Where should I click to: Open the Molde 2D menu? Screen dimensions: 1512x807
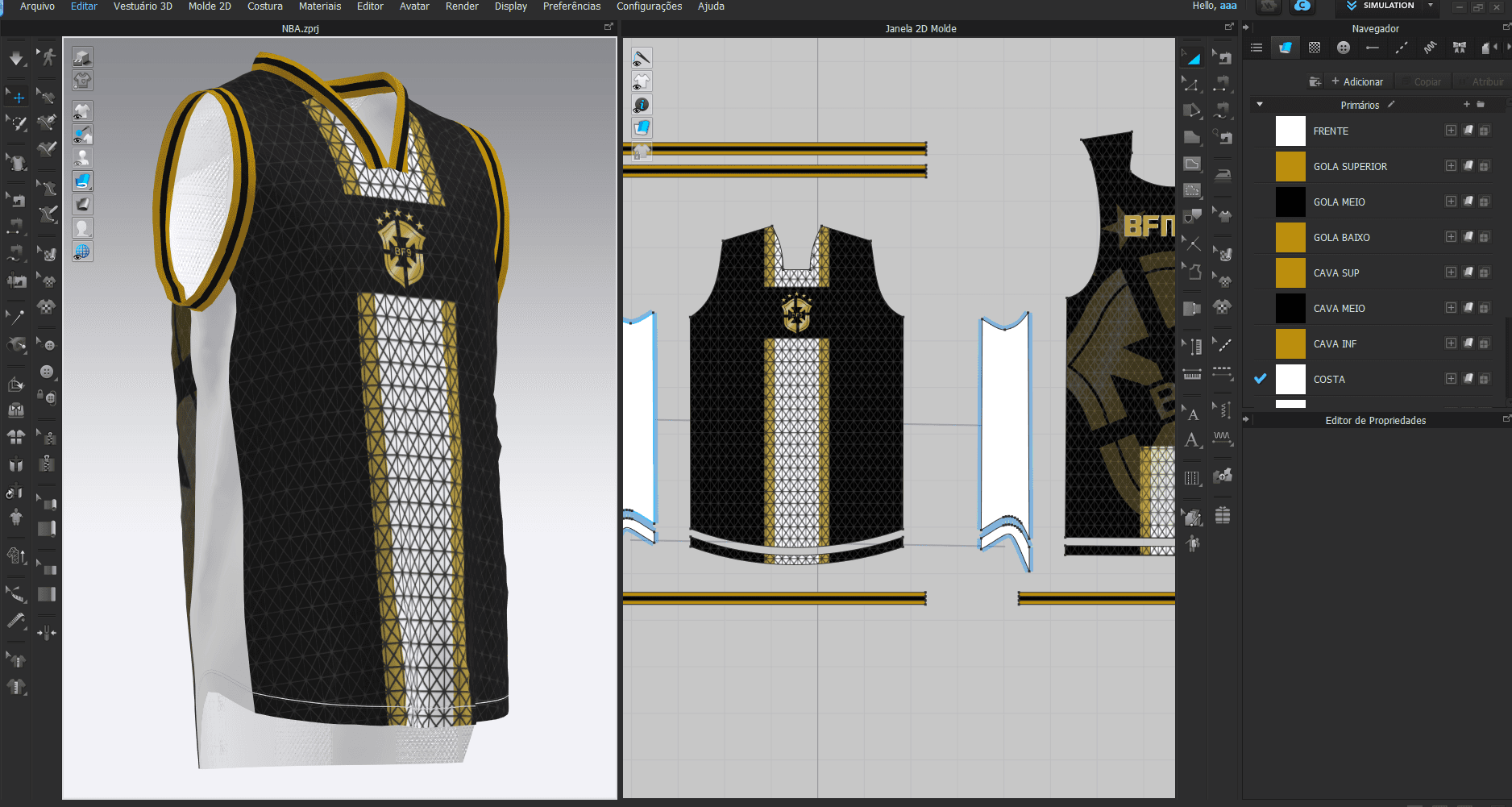(210, 6)
